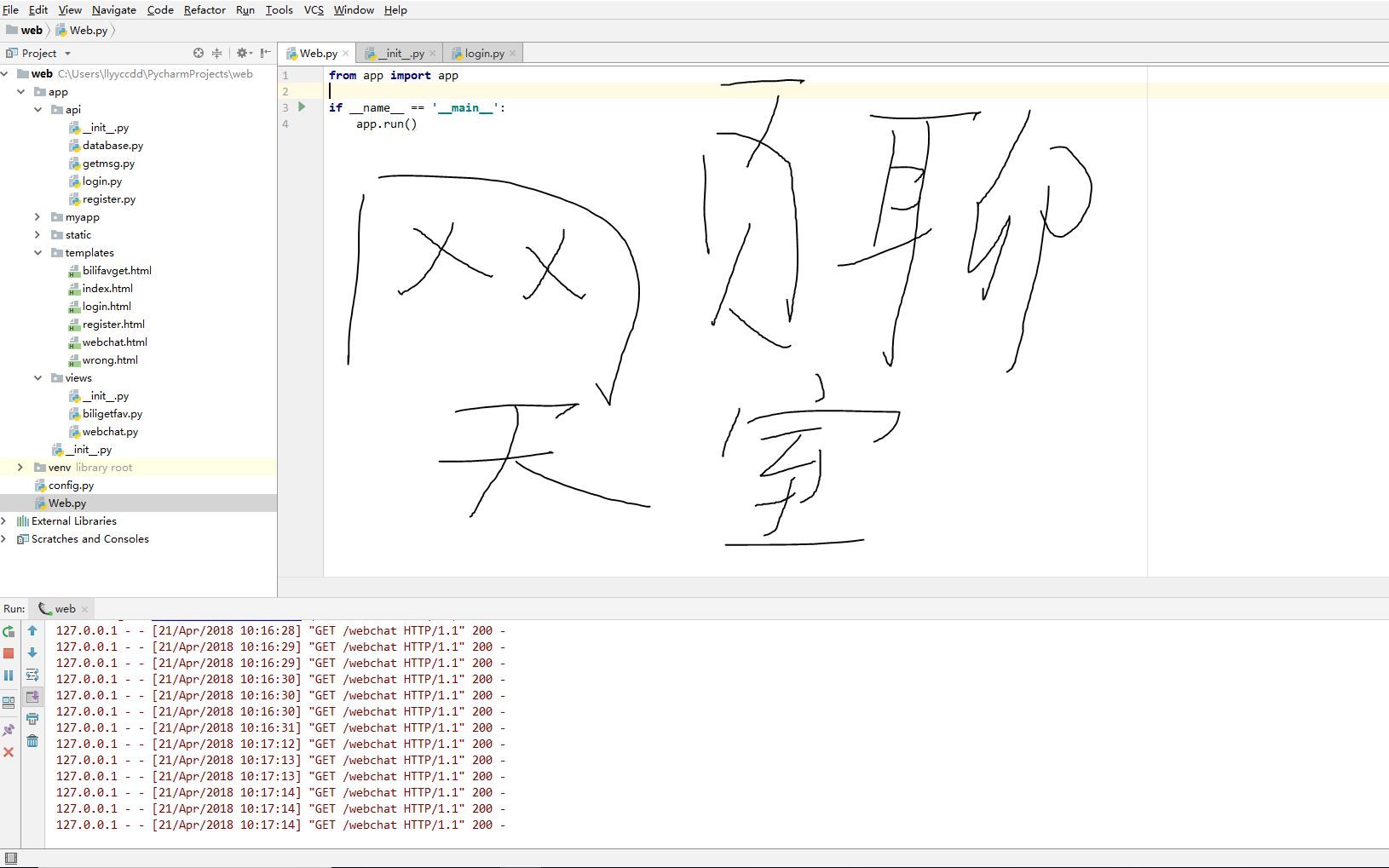The width and height of the screenshot is (1389, 868).
Task: Close the Run panel with red X
Action: pos(9,752)
